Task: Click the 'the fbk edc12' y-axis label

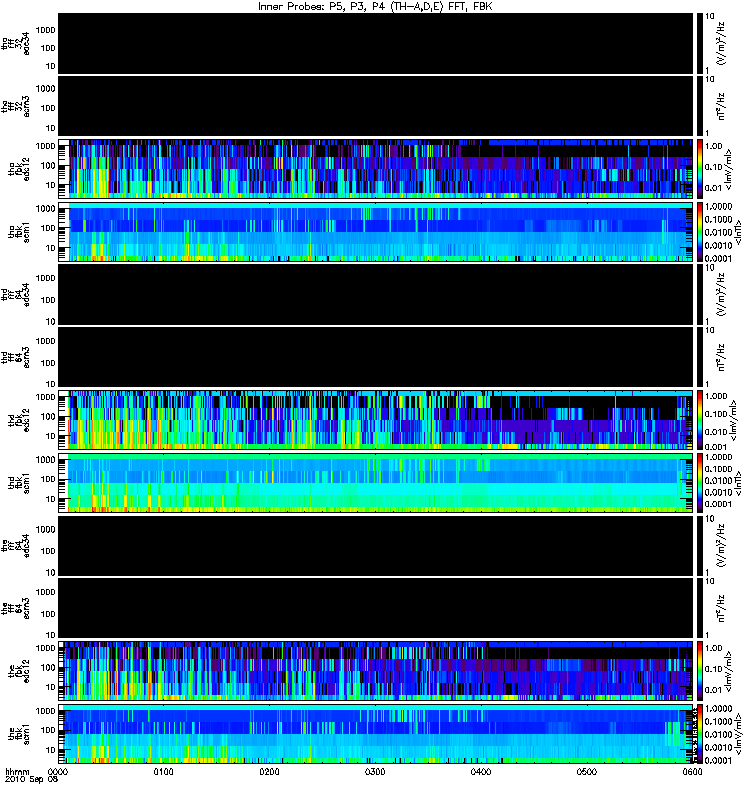Action: [x=19, y=671]
